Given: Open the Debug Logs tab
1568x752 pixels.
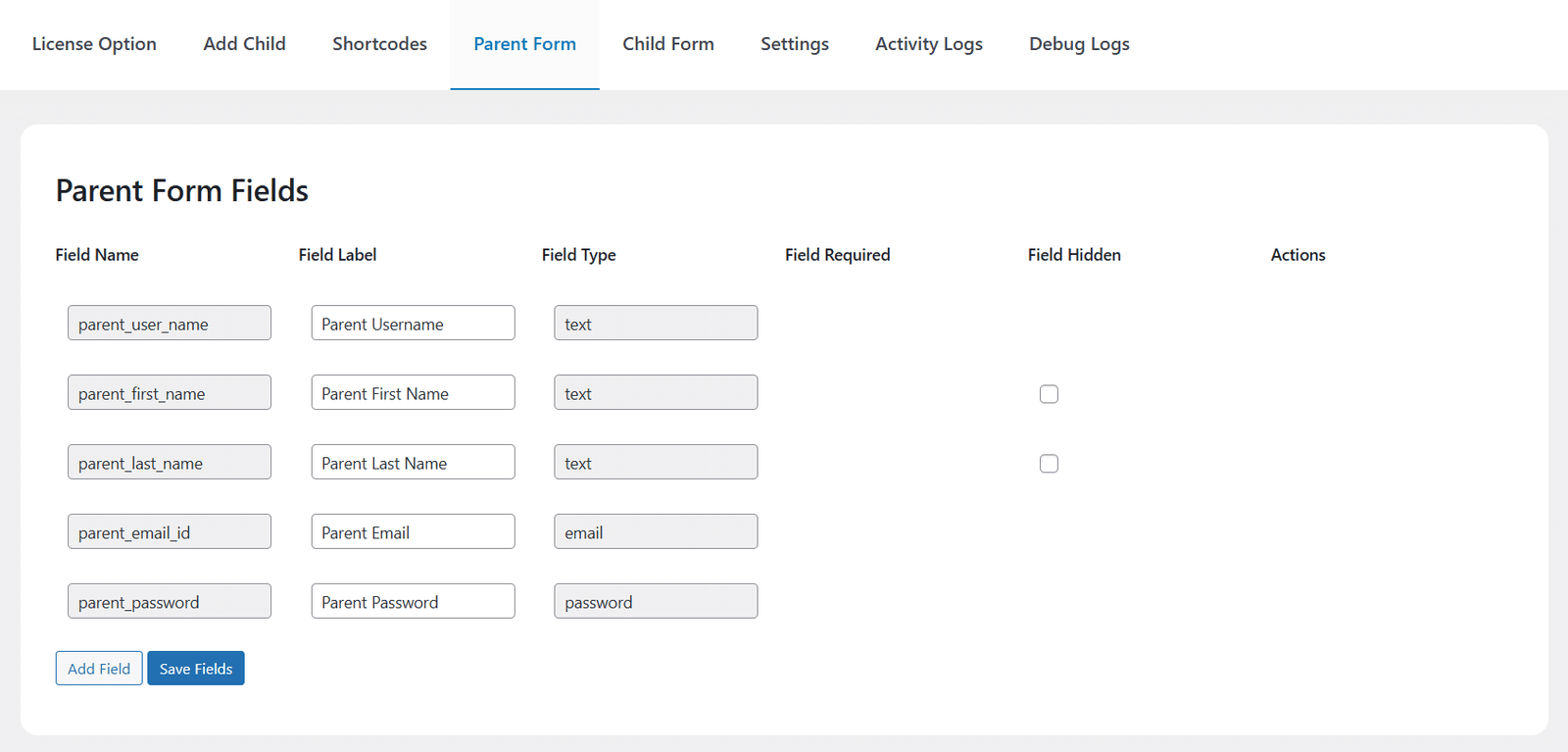Looking at the screenshot, I should pyautogui.click(x=1079, y=44).
